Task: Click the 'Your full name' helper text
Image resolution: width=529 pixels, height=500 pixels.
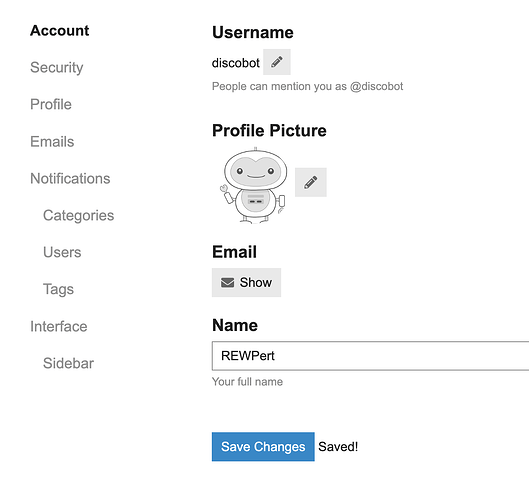Action: coord(247,382)
